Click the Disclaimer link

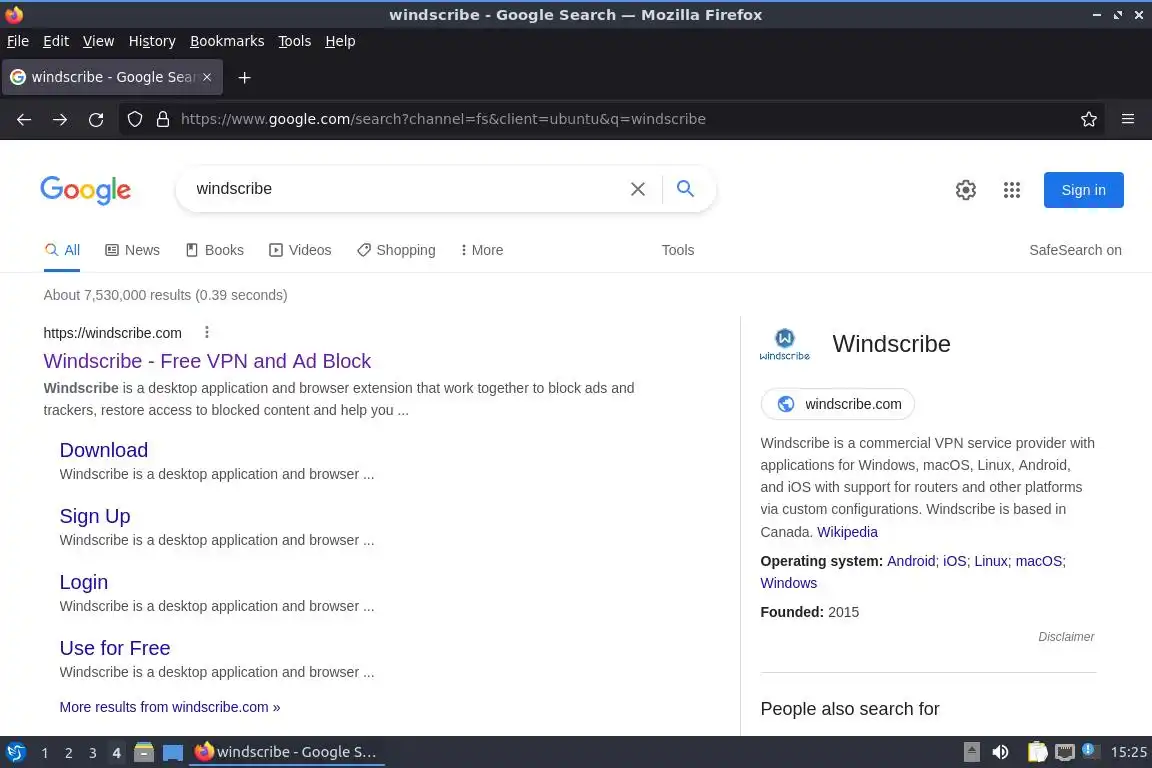1066,636
